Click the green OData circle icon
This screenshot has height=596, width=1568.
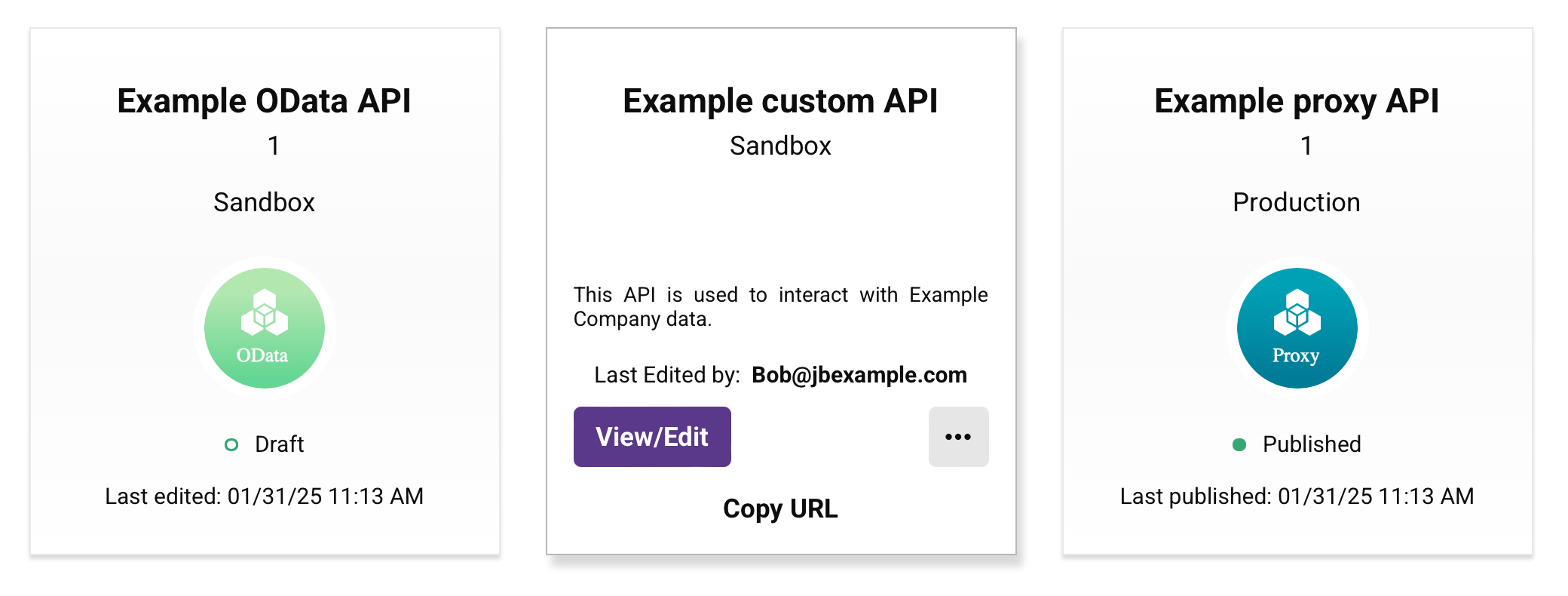tap(264, 328)
